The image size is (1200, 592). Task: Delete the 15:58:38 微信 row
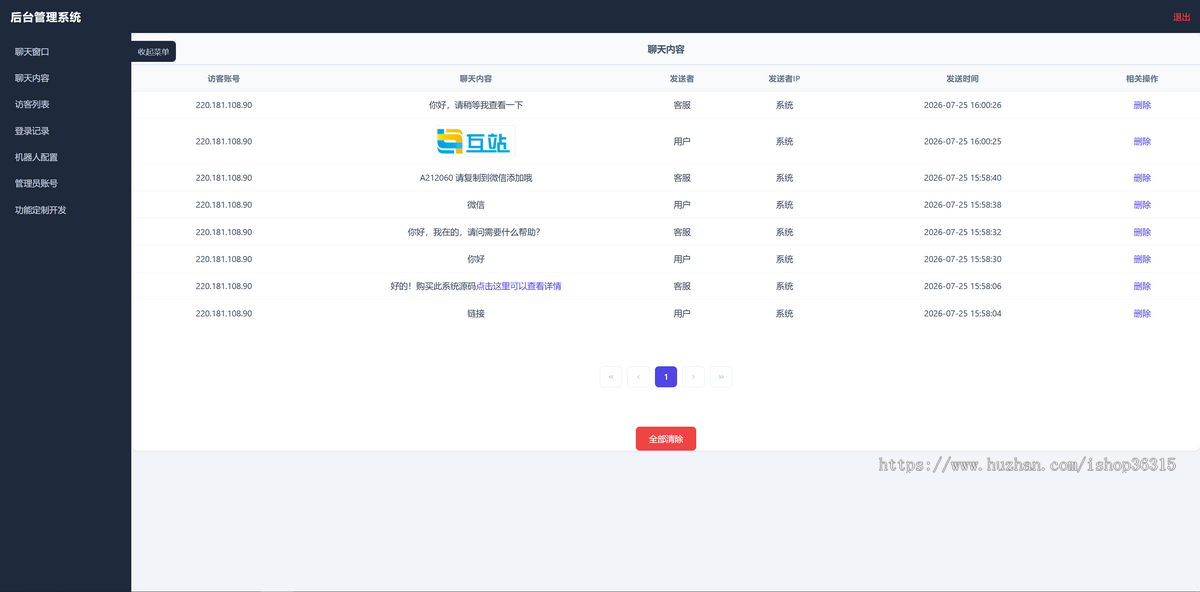pyautogui.click(x=1142, y=205)
